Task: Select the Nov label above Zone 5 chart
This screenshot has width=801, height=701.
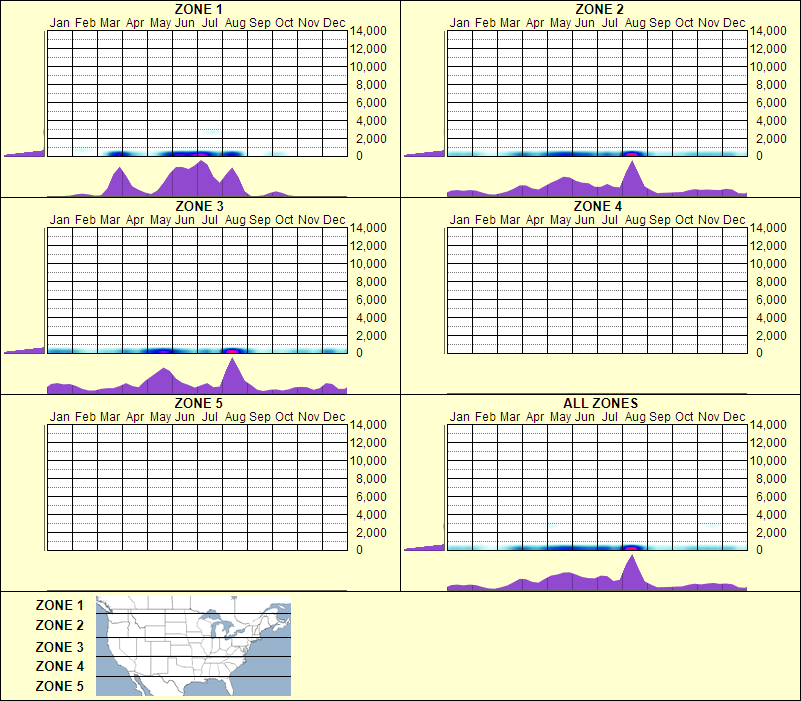Action: pos(309,417)
